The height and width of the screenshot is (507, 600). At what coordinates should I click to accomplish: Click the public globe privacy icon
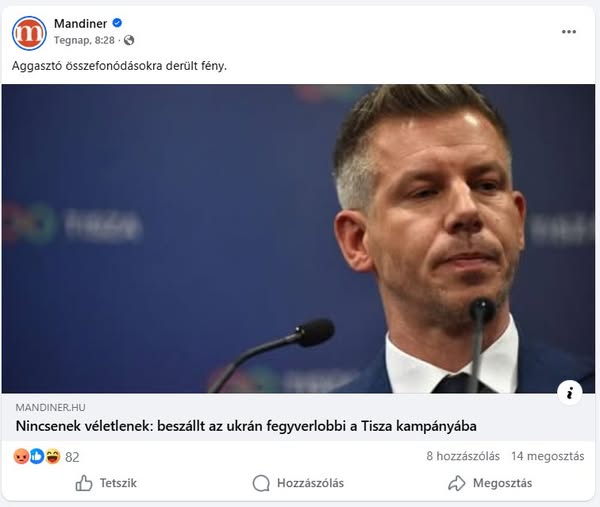point(129,40)
